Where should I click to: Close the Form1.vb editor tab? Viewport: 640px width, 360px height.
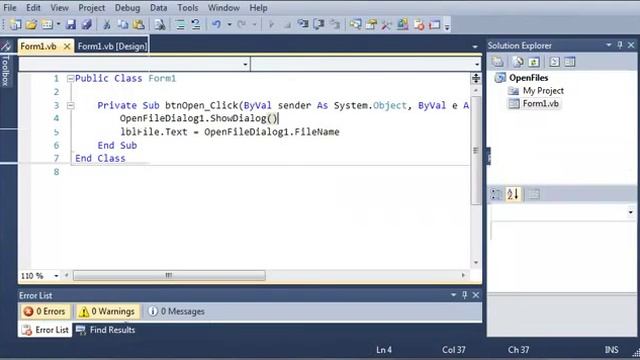[x=67, y=47]
